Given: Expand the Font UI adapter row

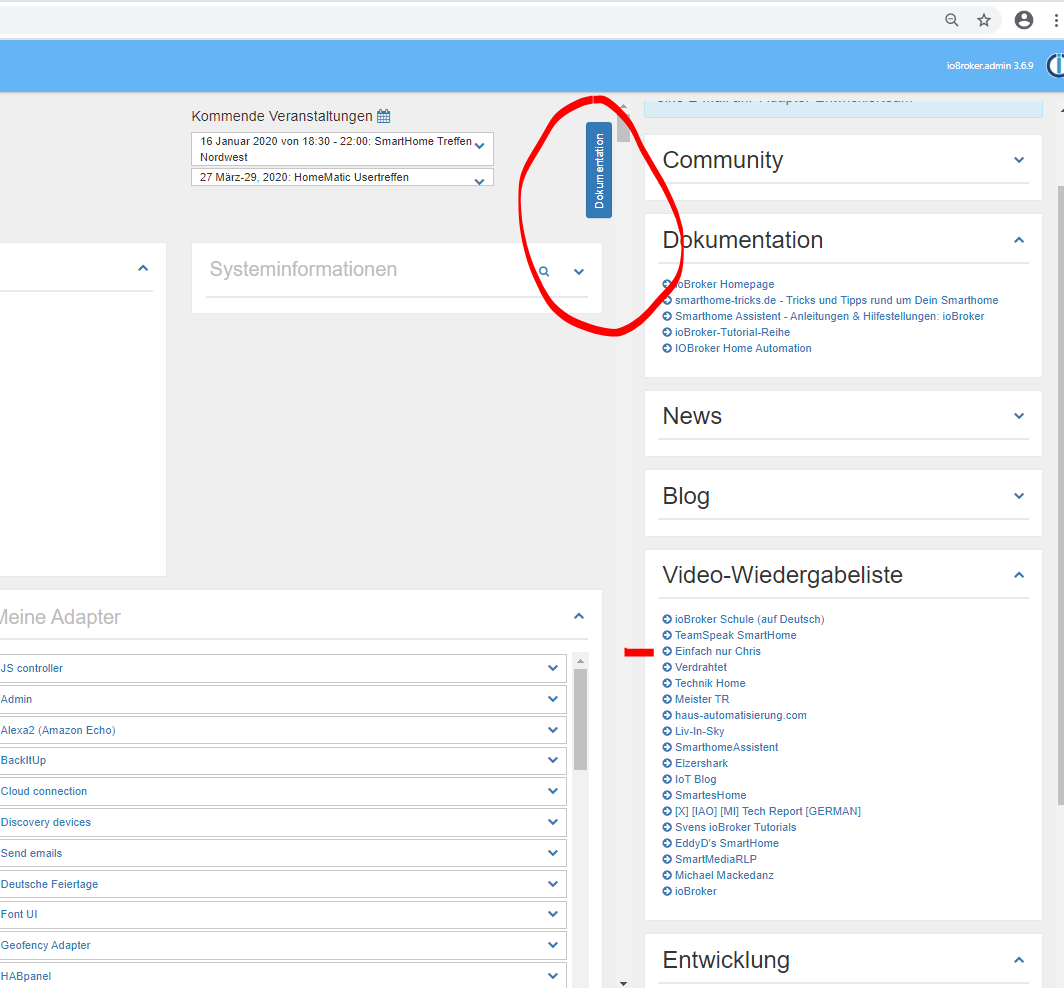Looking at the screenshot, I should tap(553, 914).
